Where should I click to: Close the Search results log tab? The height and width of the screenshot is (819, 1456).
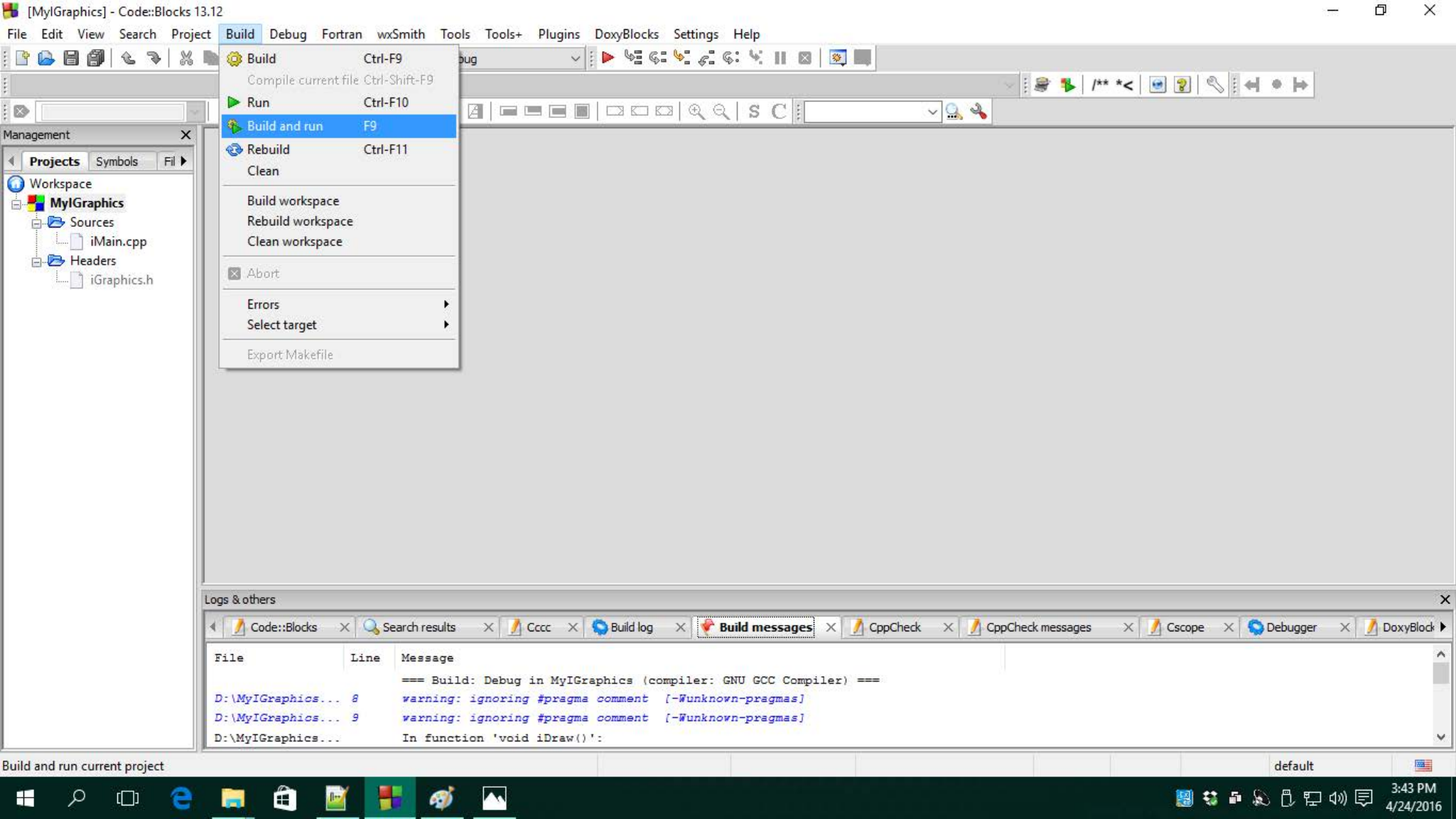pyautogui.click(x=488, y=627)
